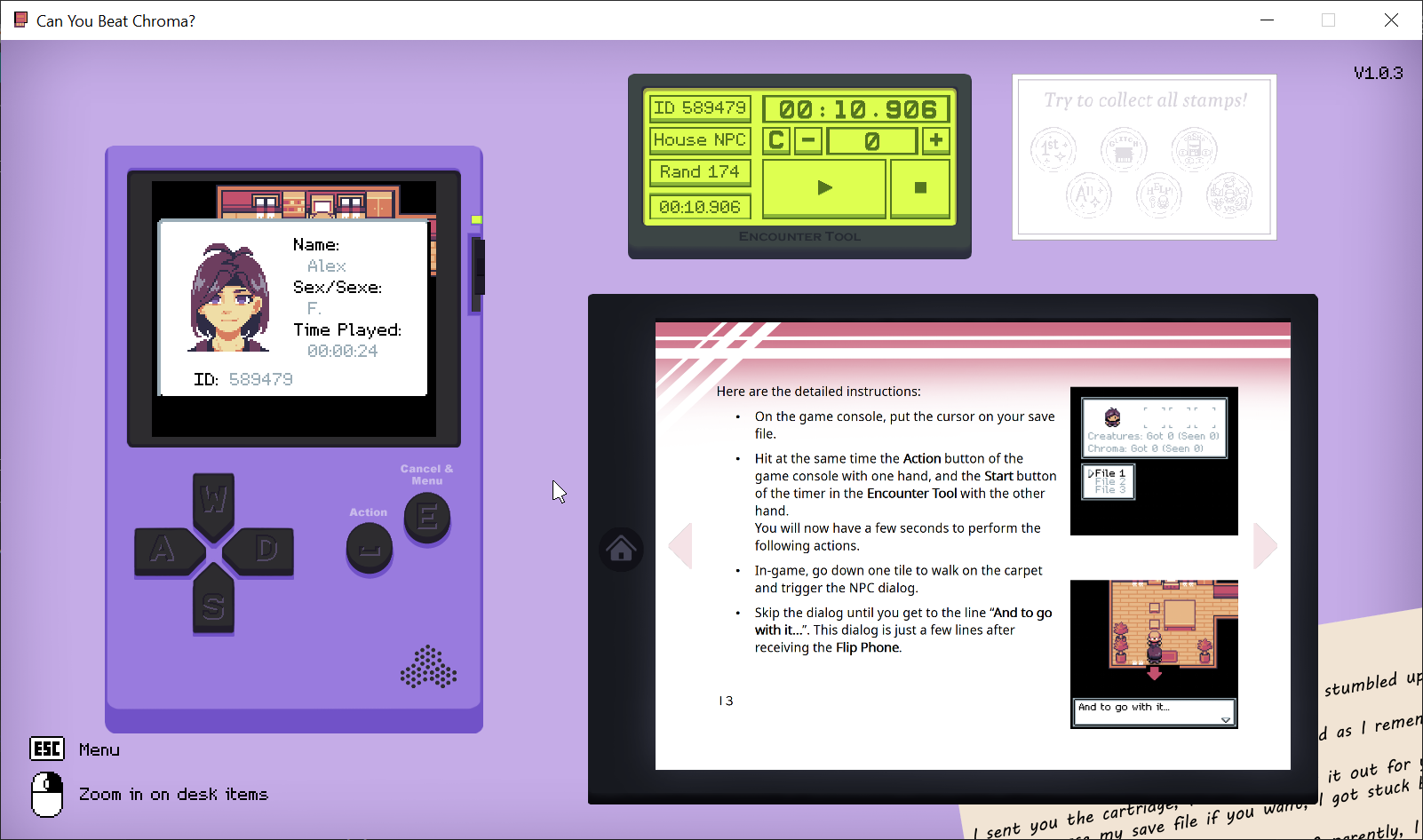Click the large timer display 00:10.906
Image resolution: width=1423 pixels, height=840 pixels.
coord(857,109)
